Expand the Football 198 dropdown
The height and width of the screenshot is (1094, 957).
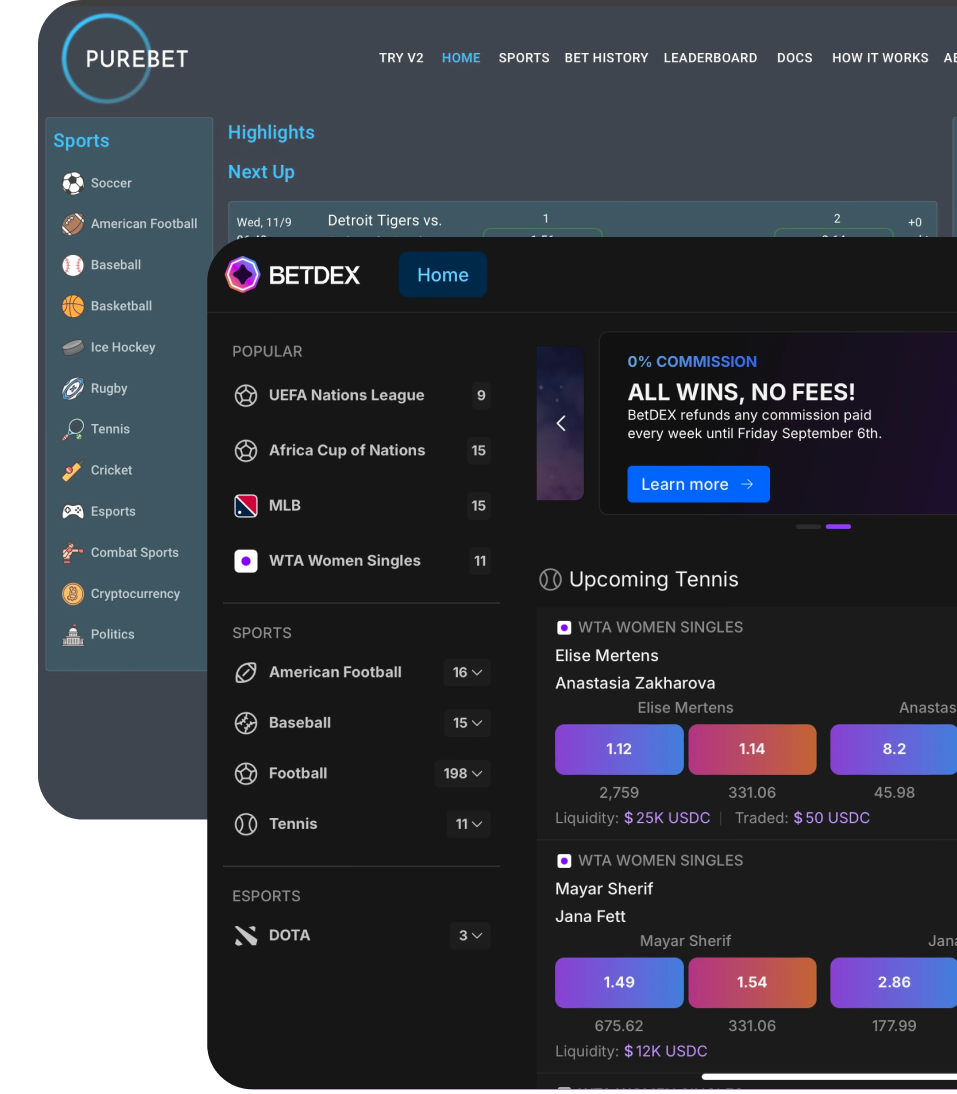(462, 774)
